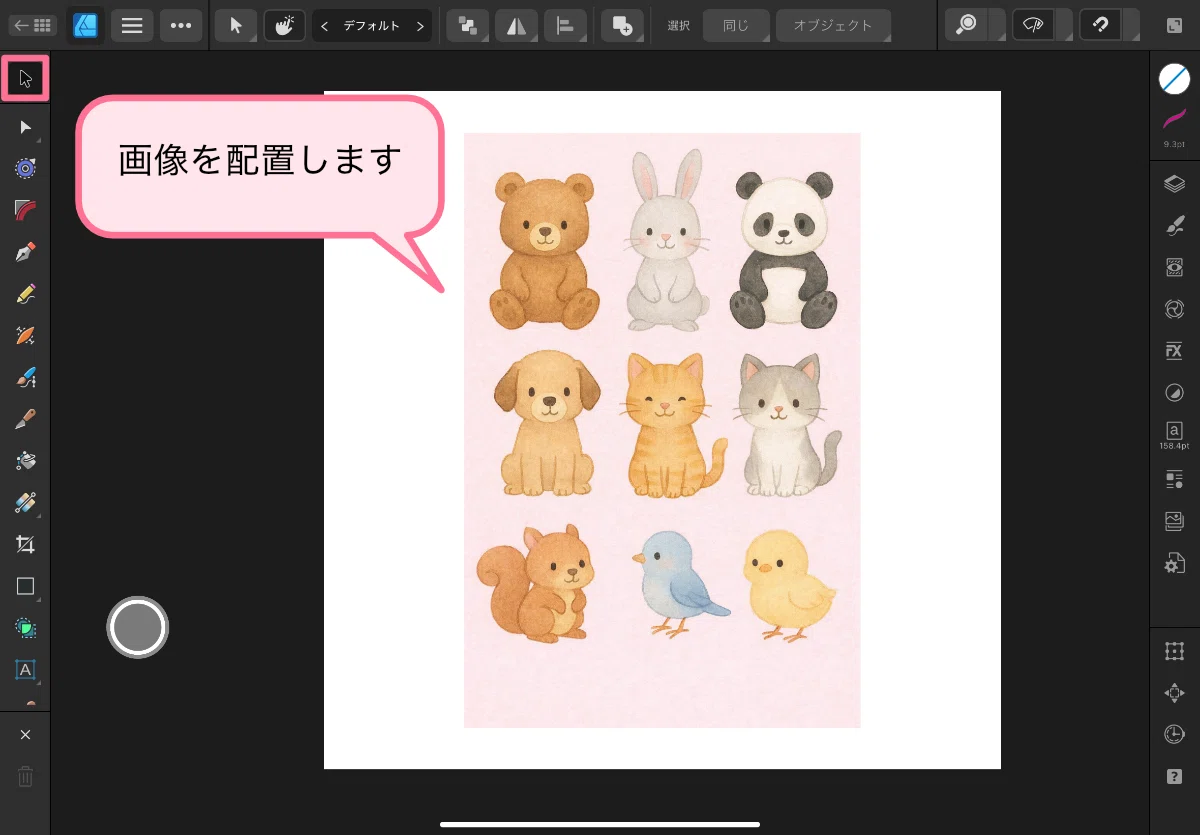Open the Stock images panel
1200x835 pixels.
(1174, 521)
